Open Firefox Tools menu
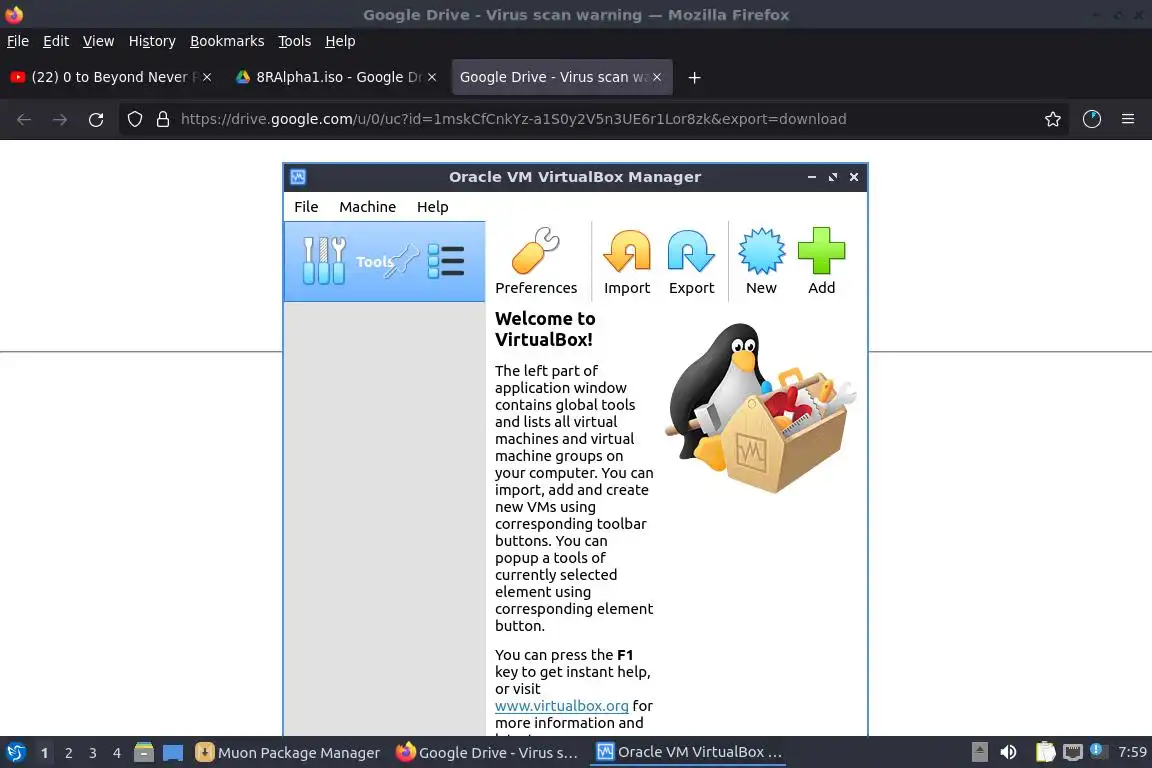The height and width of the screenshot is (768, 1152). click(x=295, y=41)
